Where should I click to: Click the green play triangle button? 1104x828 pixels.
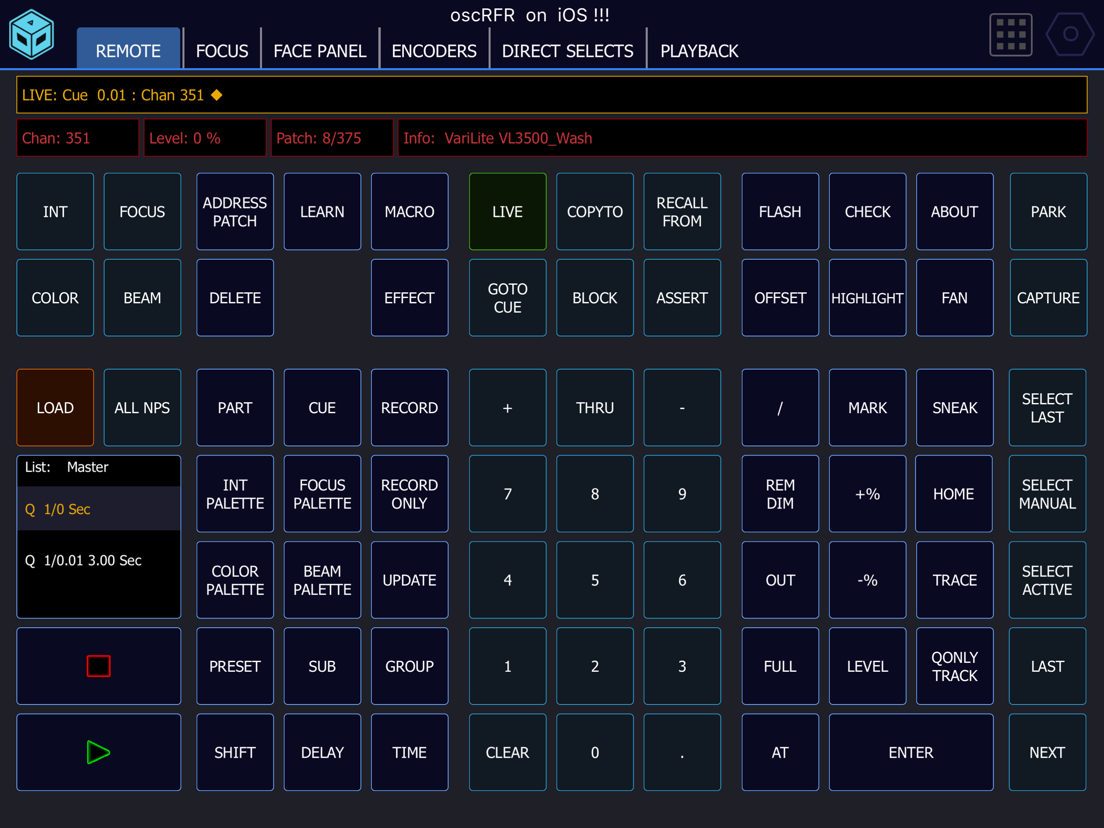[99, 752]
